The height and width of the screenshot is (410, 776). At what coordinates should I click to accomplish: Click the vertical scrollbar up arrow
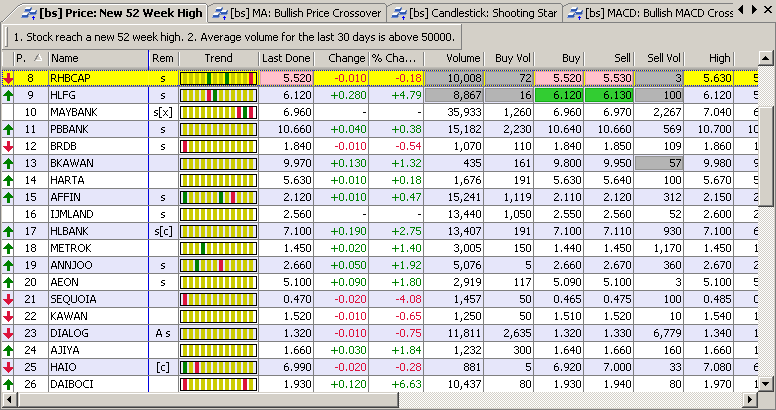[x=766, y=58]
